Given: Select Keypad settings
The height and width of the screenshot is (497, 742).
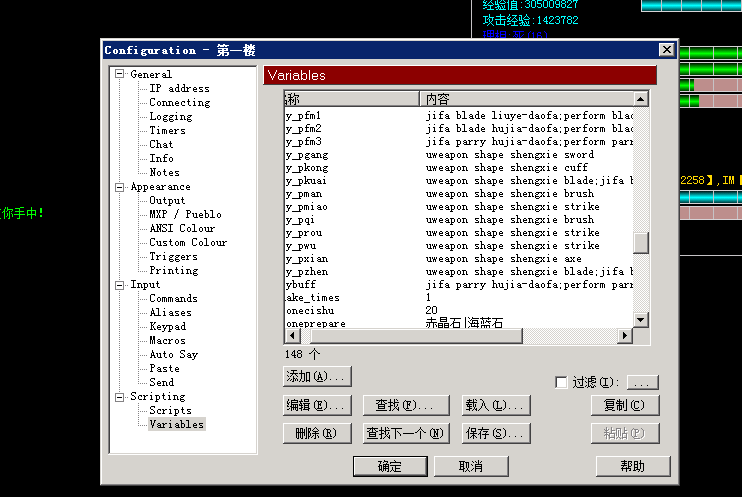Looking at the screenshot, I should tap(168, 327).
